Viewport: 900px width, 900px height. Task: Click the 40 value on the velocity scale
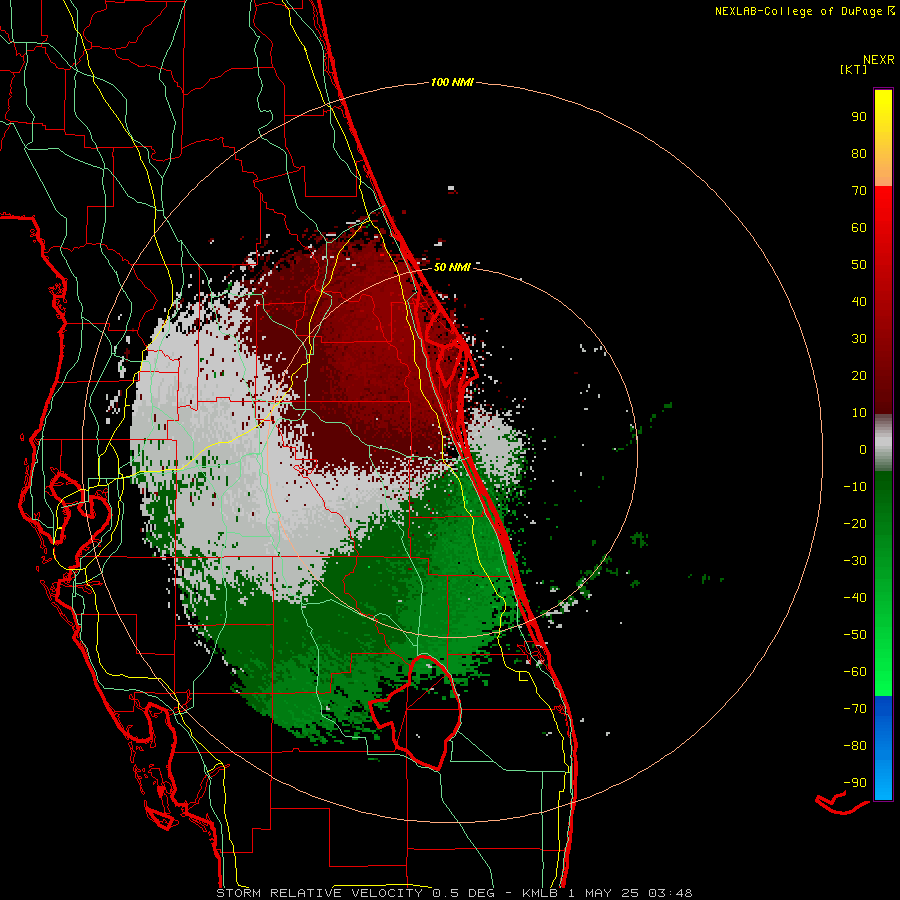[859, 302]
